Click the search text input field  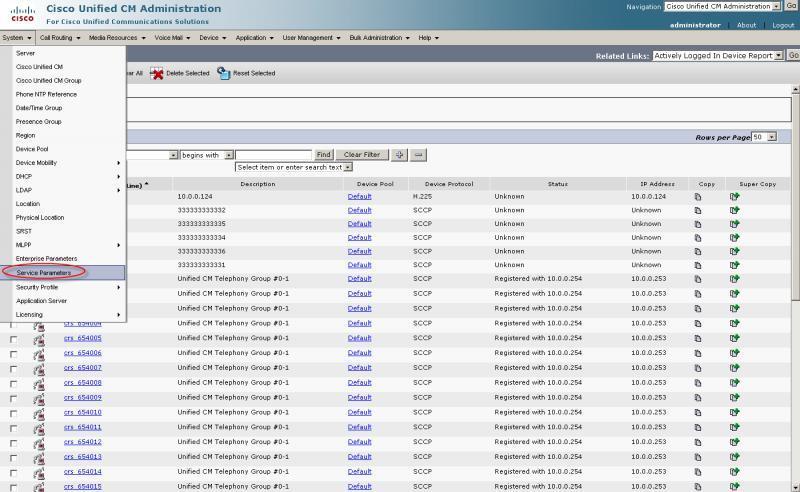[x=273, y=155]
